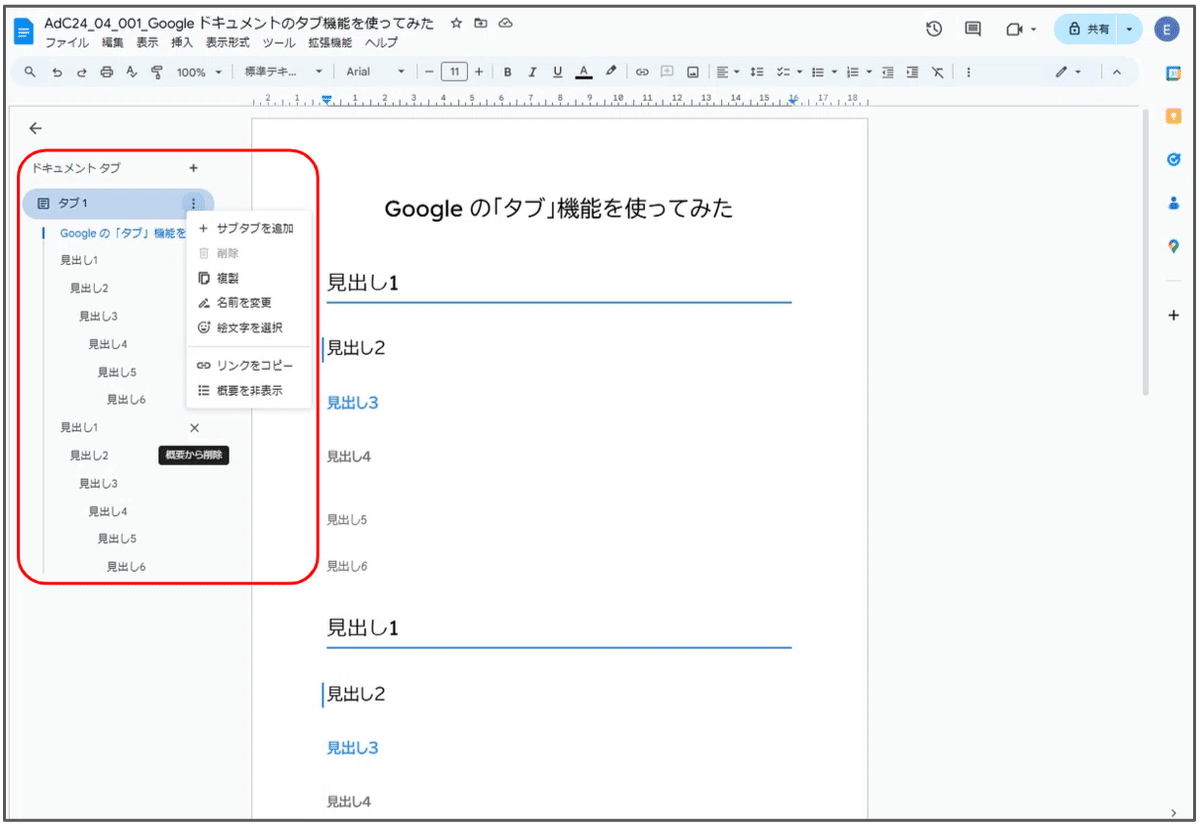Open Google Keep from the side panel
1200x826 pixels.
click(x=1172, y=115)
